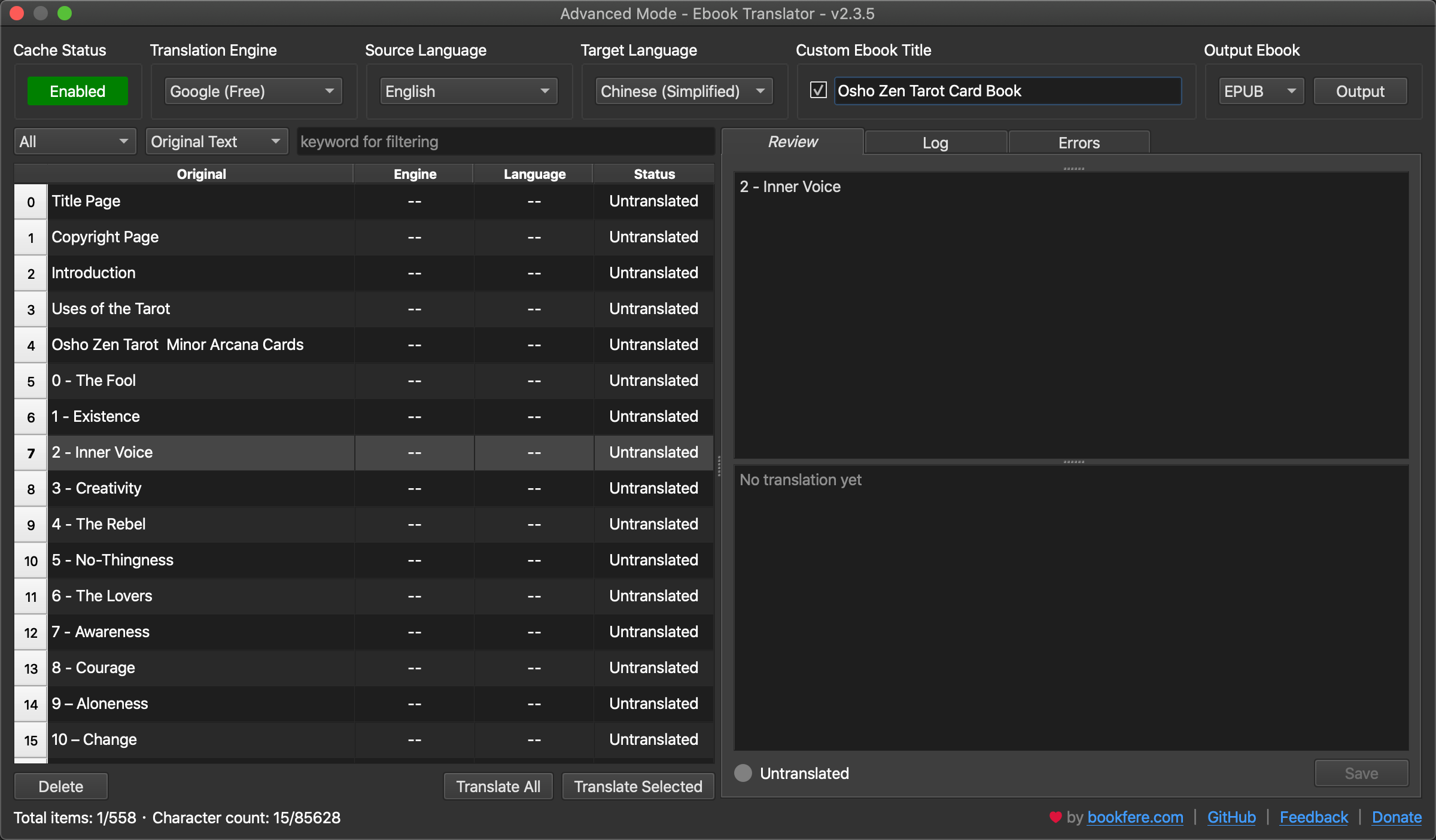Sort by the Status column header
This screenshot has height=840, width=1436.
654,174
